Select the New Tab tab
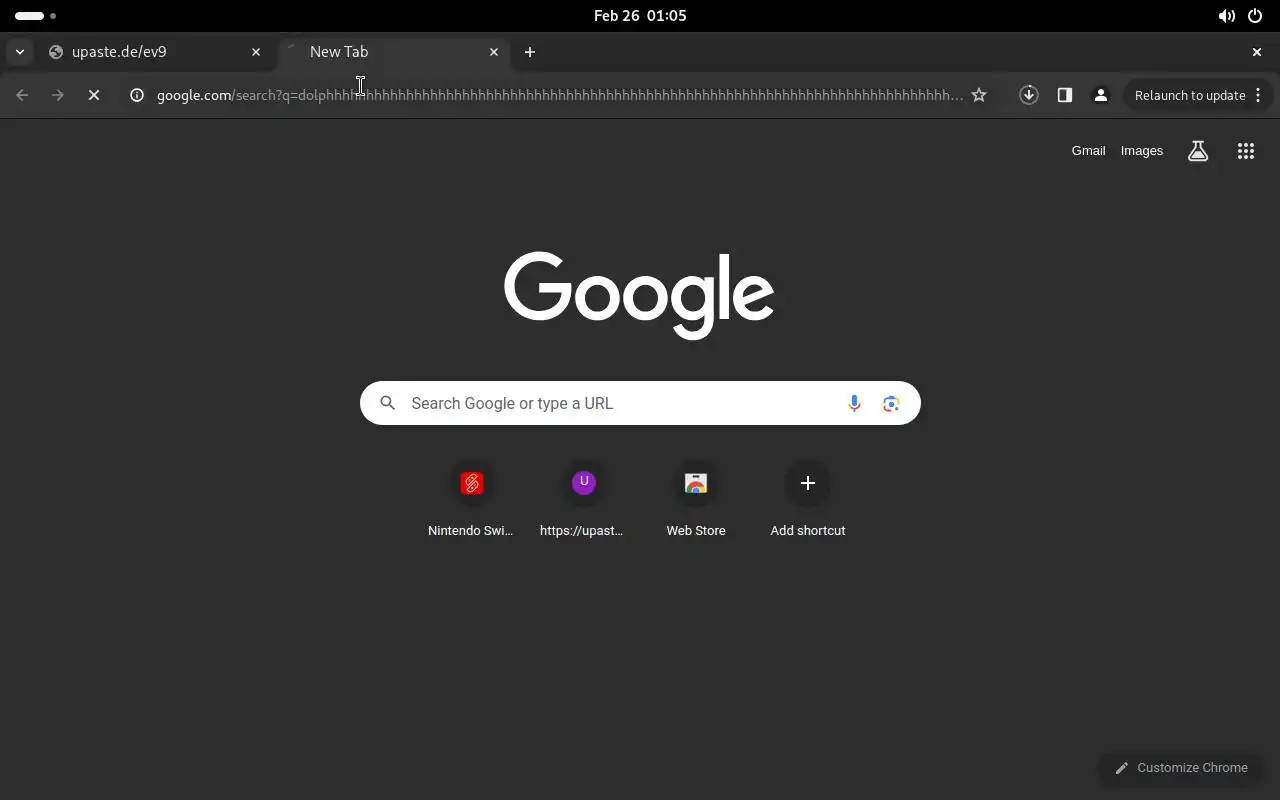The image size is (1280, 800). click(392, 52)
